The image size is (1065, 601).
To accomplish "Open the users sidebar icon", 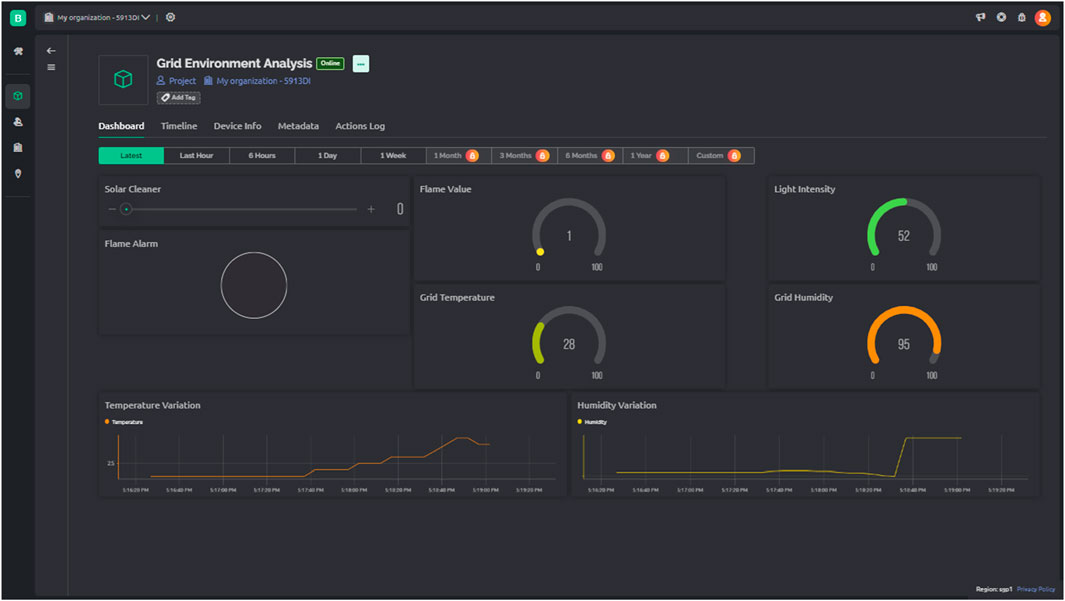I will pyautogui.click(x=18, y=122).
